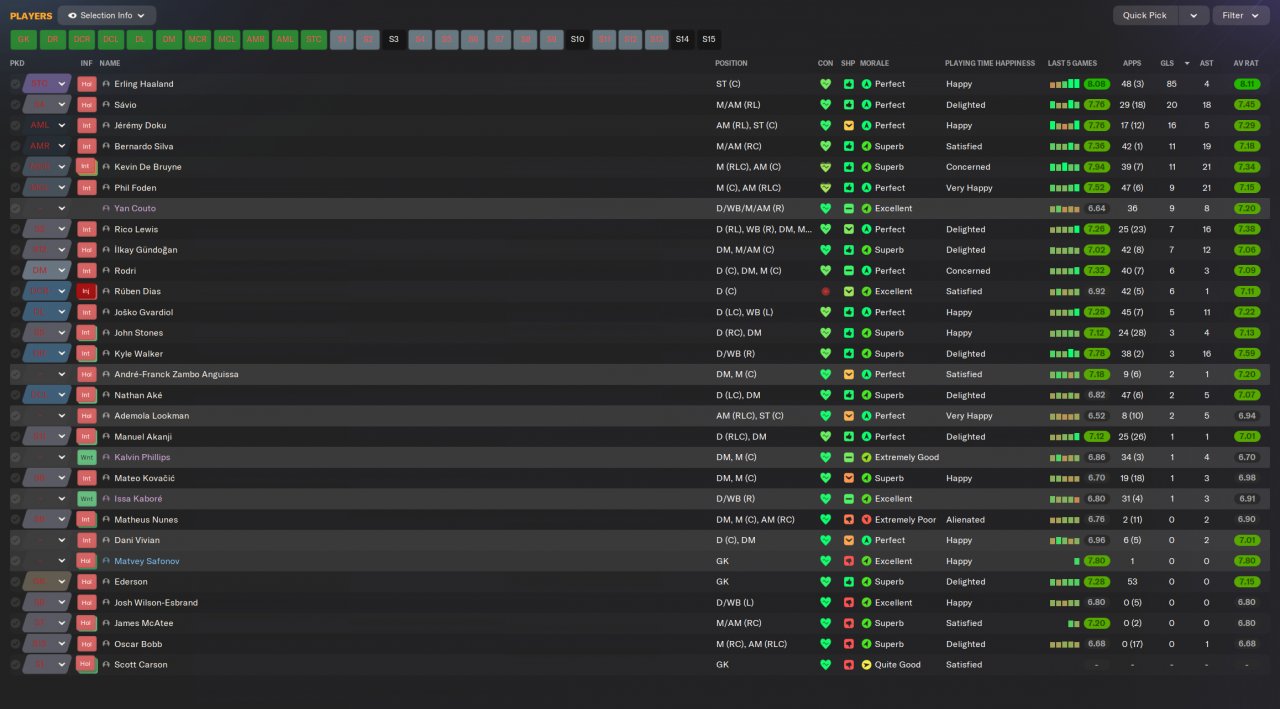Click Kevin De Bruyne's condition heart icon

click(x=825, y=167)
